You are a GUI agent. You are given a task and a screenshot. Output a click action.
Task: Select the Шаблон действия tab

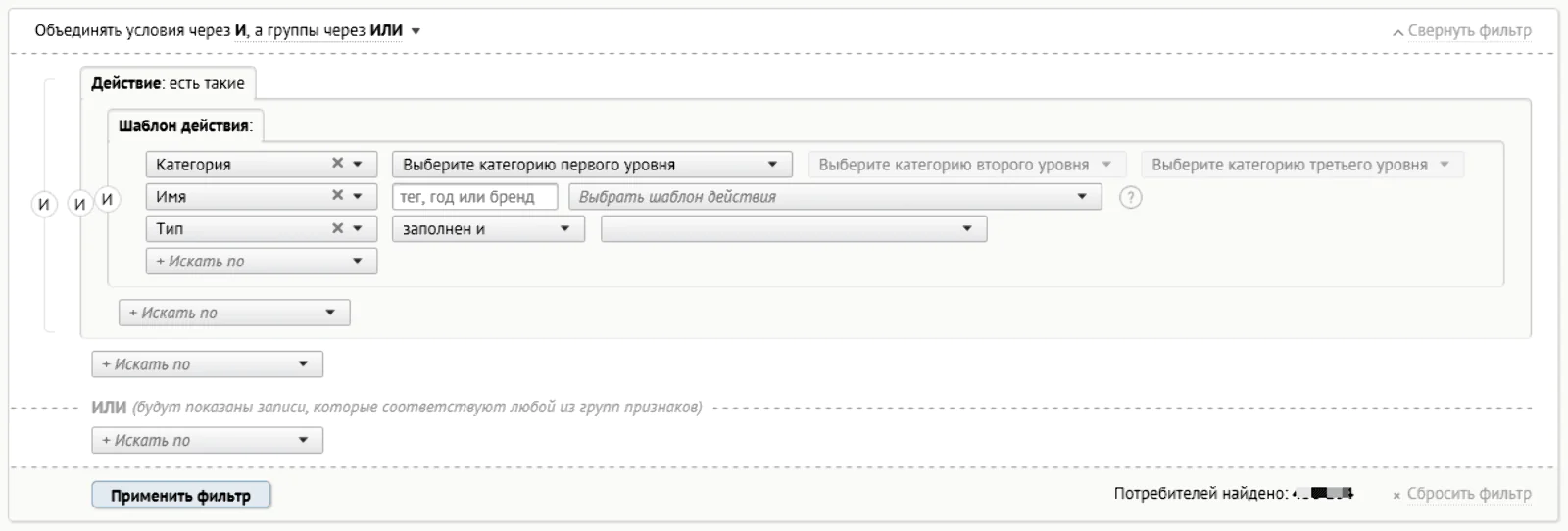tap(185, 125)
